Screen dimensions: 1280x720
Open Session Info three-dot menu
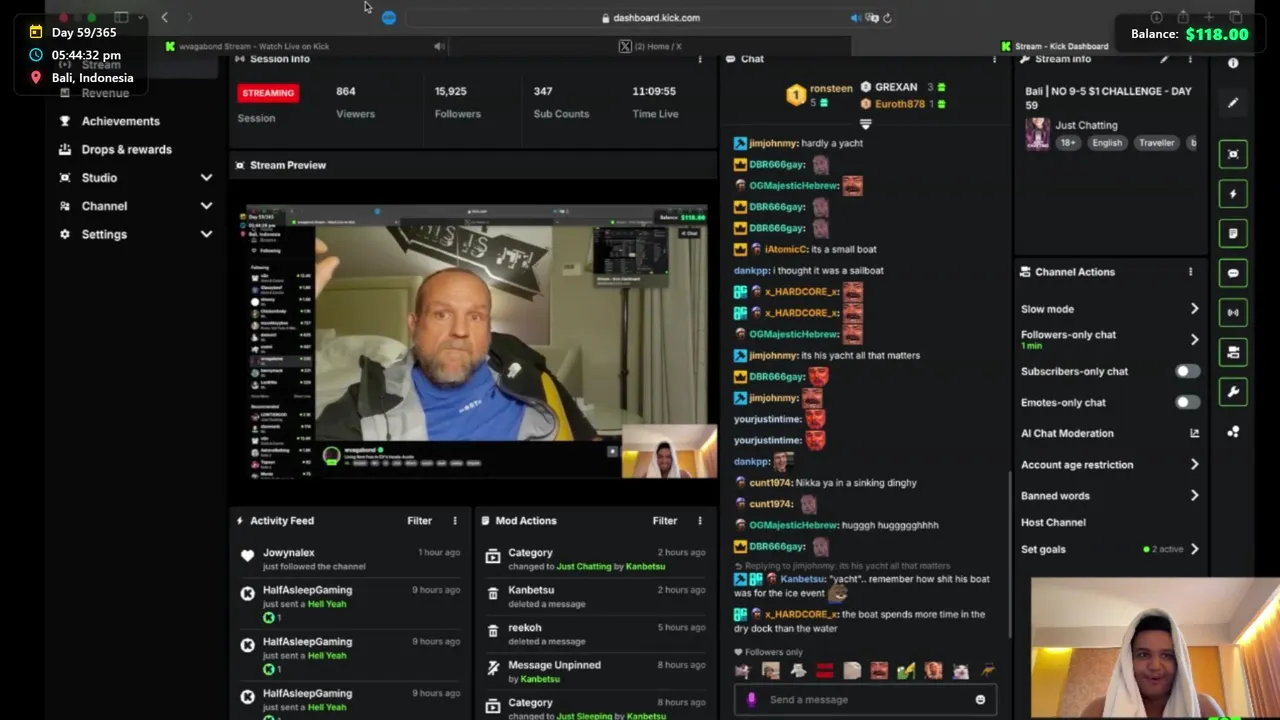[x=700, y=59]
